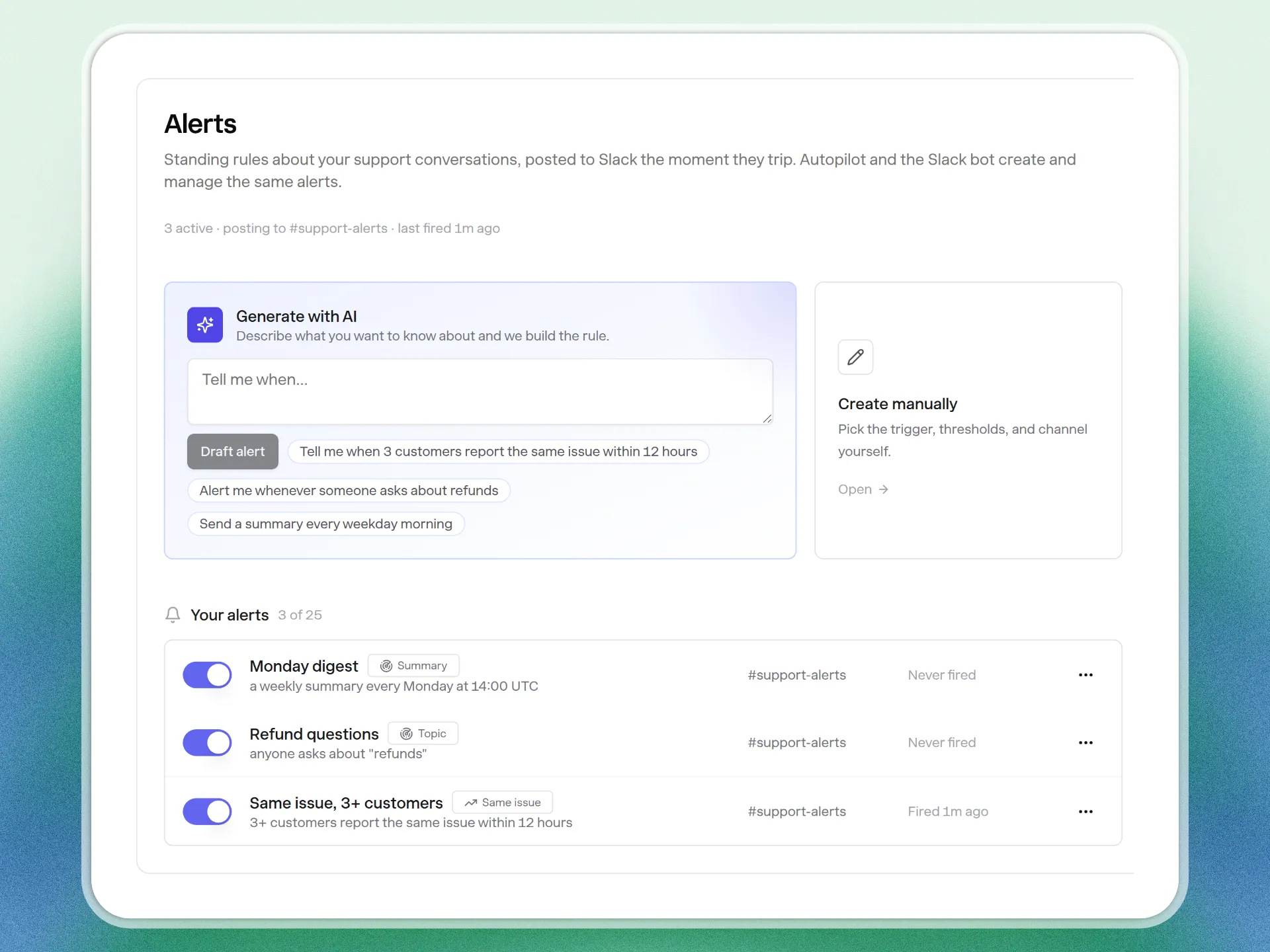Image resolution: width=1270 pixels, height=952 pixels.
Task: Toggle off the Monday digest alert
Action: click(x=207, y=675)
